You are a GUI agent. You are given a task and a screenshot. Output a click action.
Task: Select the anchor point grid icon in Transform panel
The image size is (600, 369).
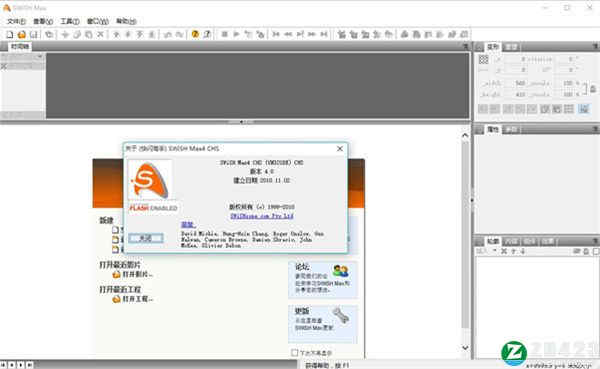[x=483, y=59]
